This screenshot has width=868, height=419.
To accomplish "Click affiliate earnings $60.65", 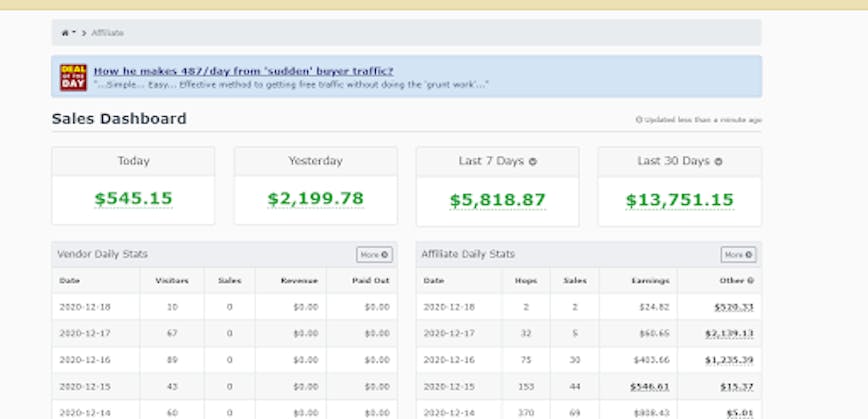I will pyautogui.click(x=654, y=334).
